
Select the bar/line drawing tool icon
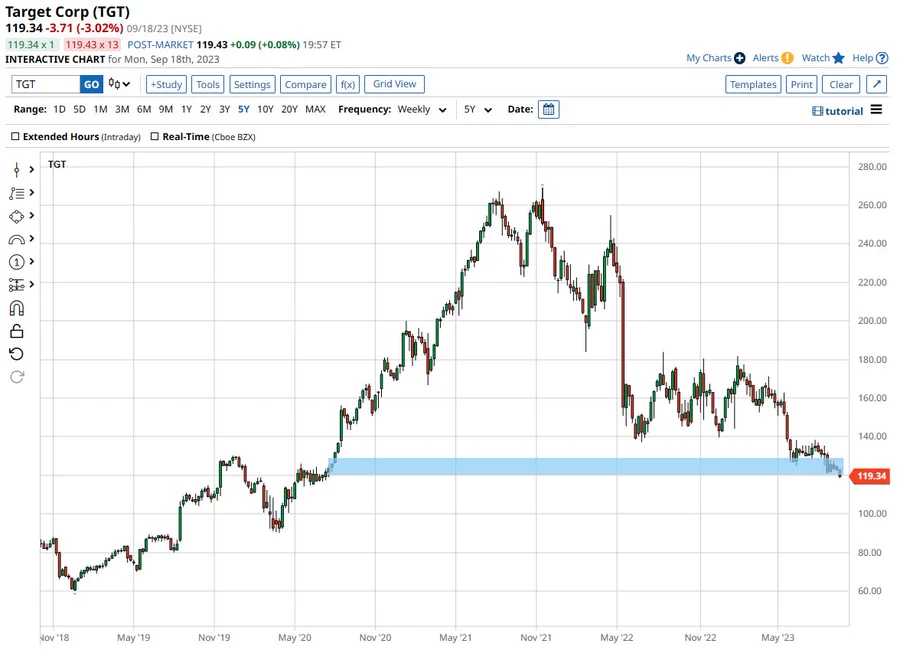(17, 169)
